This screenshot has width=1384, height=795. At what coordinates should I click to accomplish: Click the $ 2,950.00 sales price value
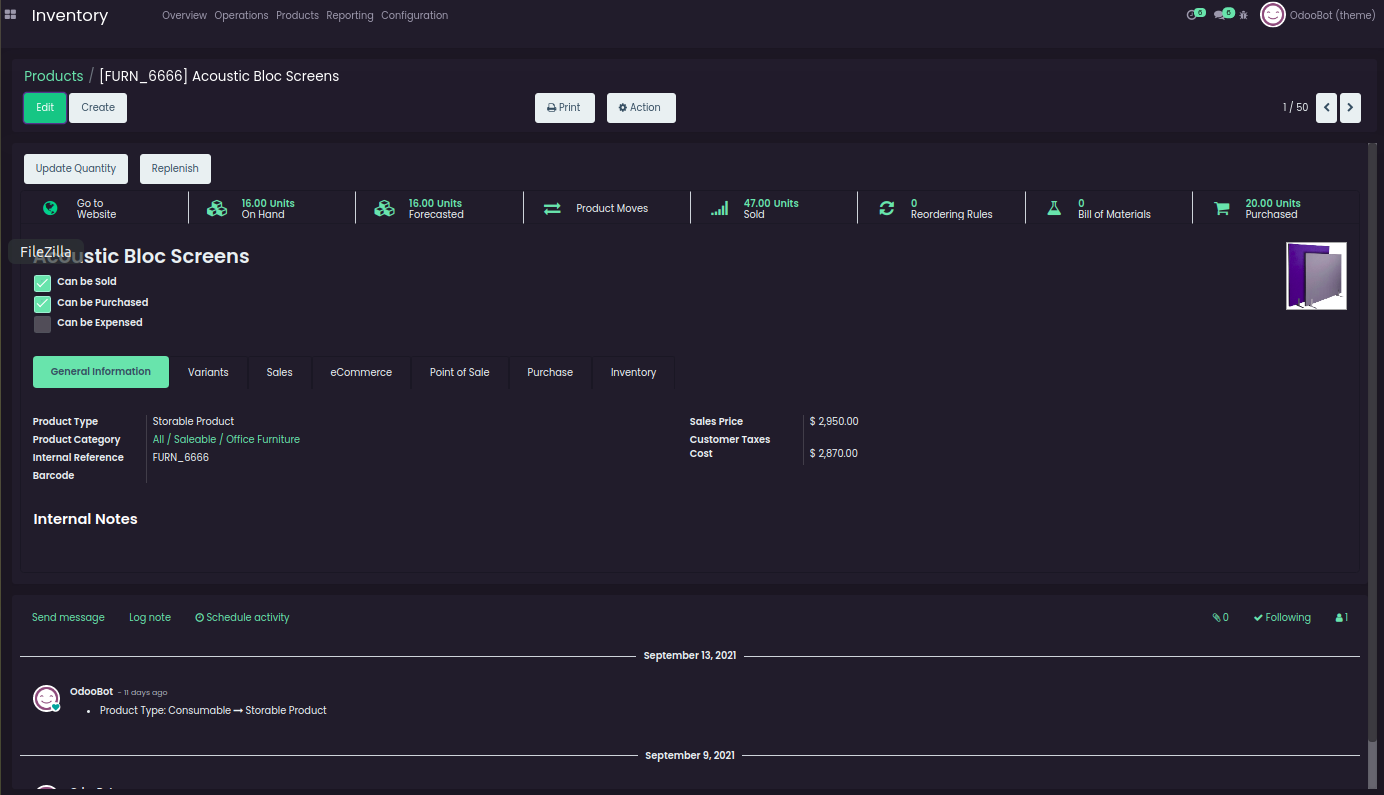click(834, 422)
